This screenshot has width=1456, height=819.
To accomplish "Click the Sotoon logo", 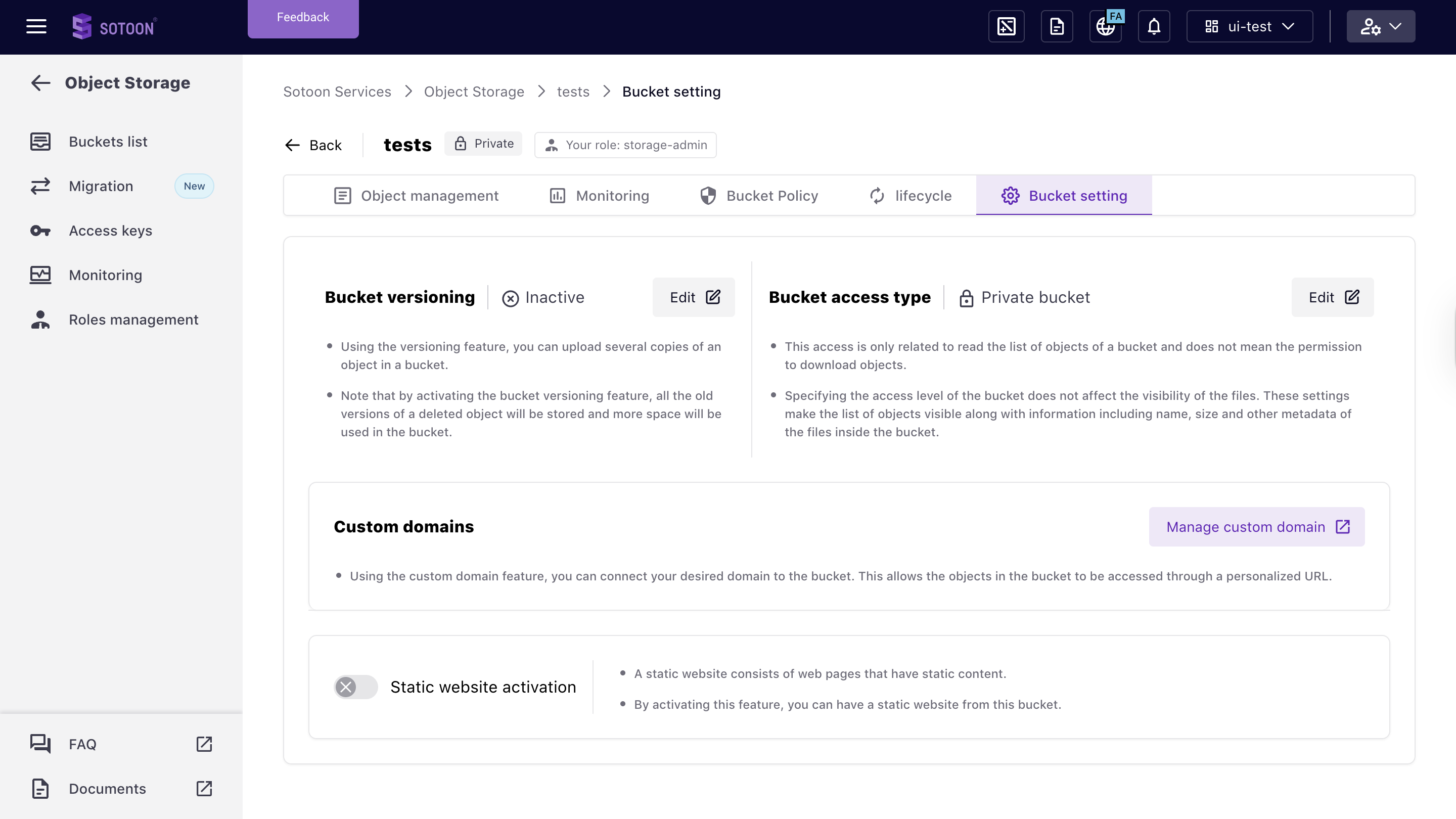I will click(x=114, y=27).
